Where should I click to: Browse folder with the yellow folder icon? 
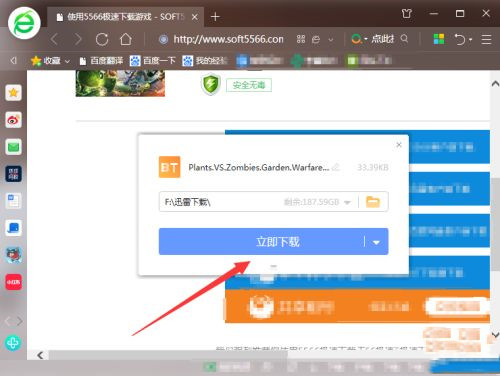click(x=373, y=202)
